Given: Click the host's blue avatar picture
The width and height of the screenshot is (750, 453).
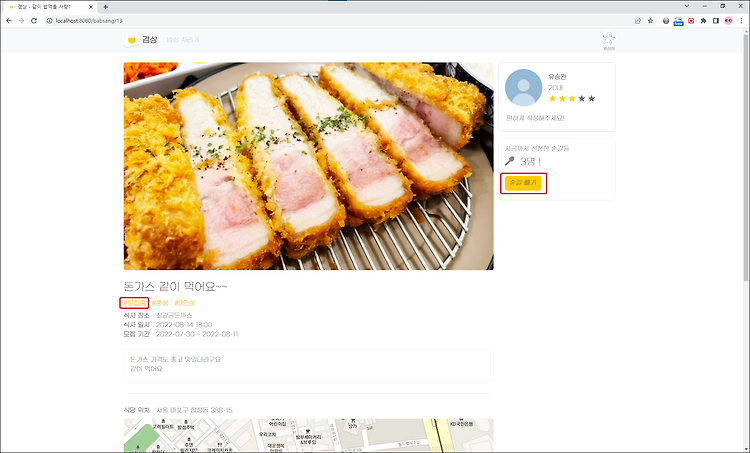Looking at the screenshot, I should (x=524, y=88).
